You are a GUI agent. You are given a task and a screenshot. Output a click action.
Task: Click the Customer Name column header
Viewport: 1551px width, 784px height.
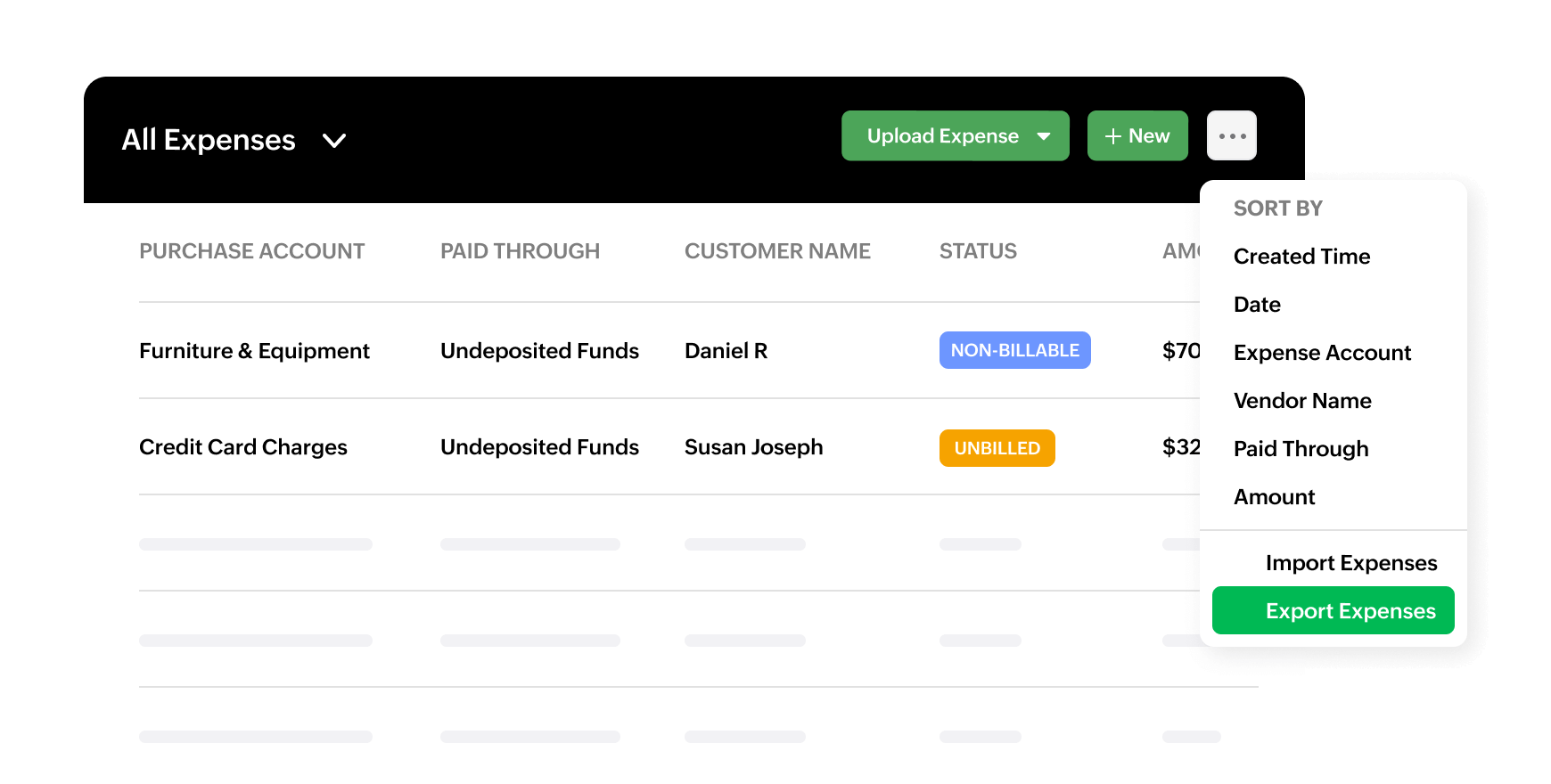click(x=777, y=251)
